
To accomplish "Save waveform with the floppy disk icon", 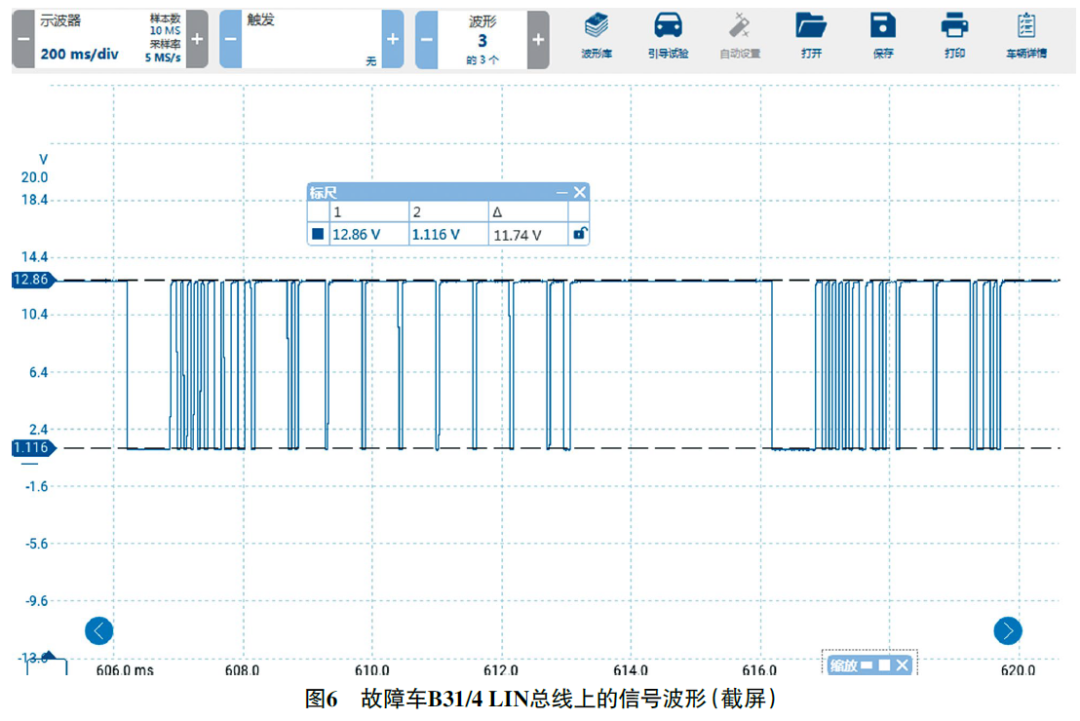I will pyautogui.click(x=882, y=35).
